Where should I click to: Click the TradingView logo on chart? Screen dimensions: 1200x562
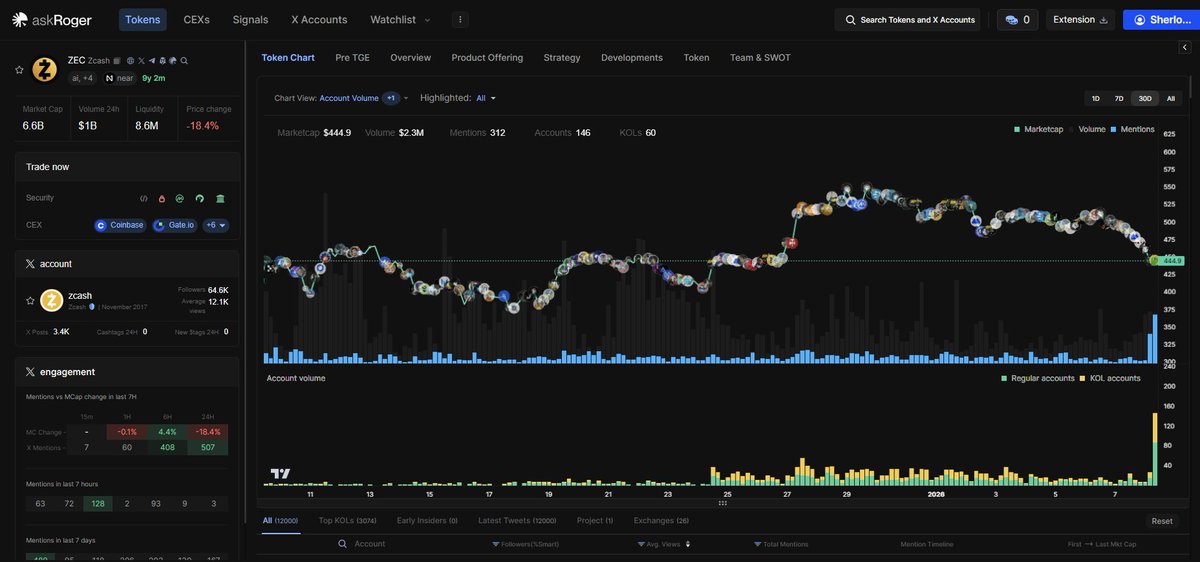pyautogui.click(x=280, y=474)
